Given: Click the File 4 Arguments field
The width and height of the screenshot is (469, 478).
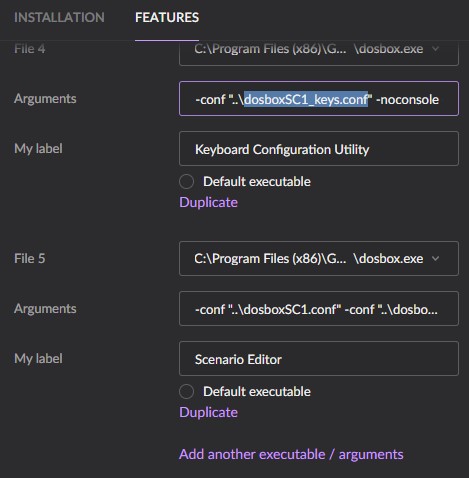Looking at the screenshot, I should pyautogui.click(x=319, y=99).
